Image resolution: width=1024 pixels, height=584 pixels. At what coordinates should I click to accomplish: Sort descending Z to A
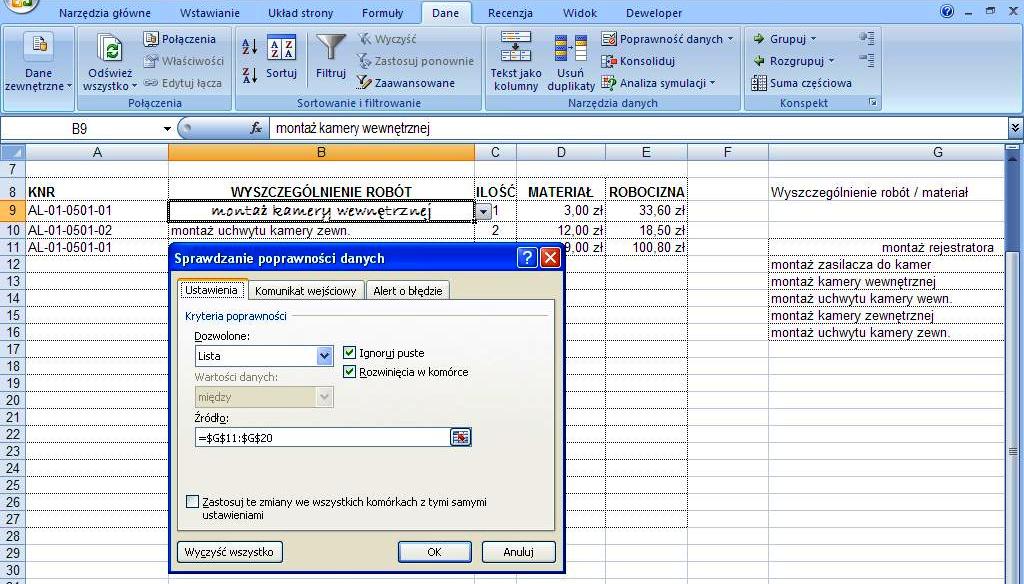coord(249,75)
